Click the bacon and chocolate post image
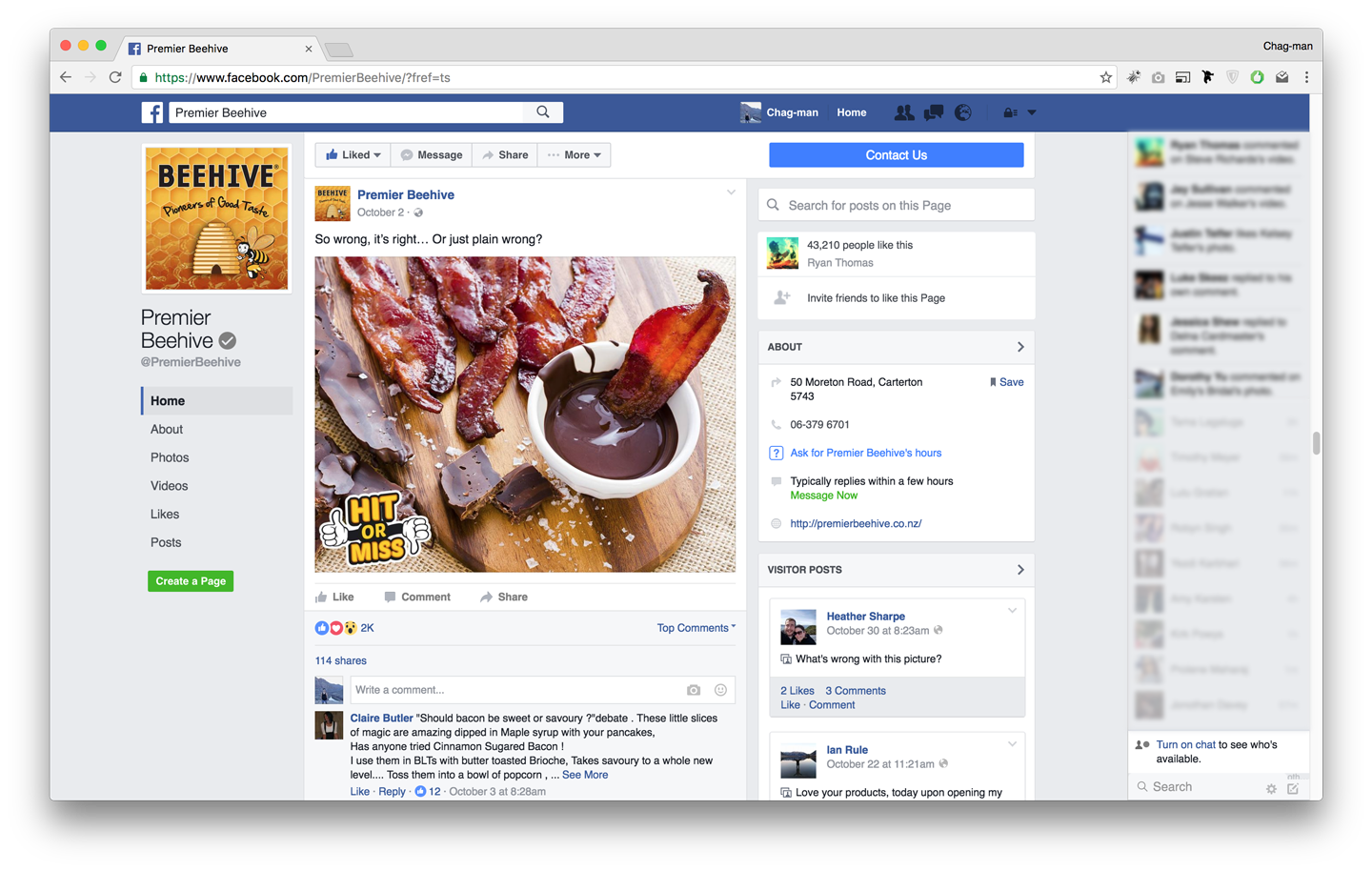The width and height of the screenshot is (1372, 871). 525,415
